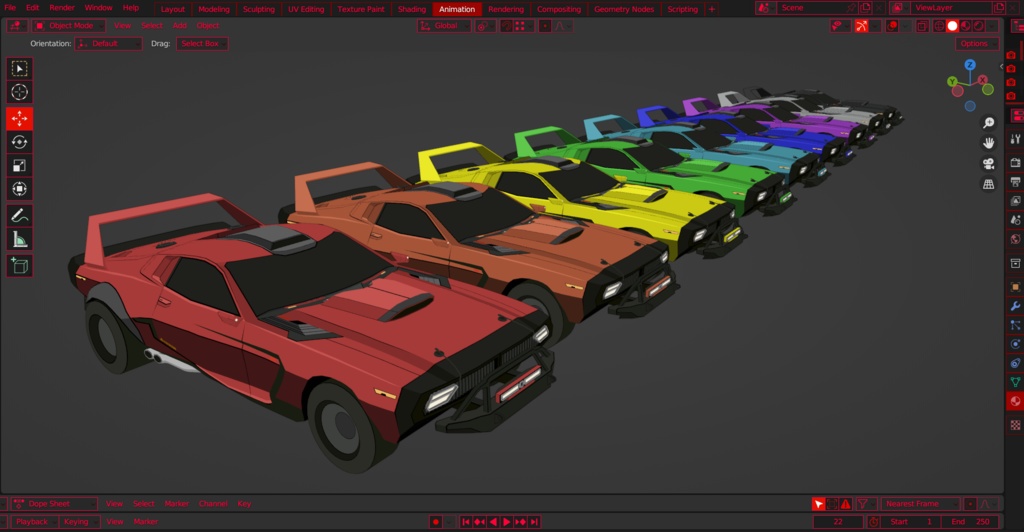Screen dimensions: 1024x532
Task: Toggle only show errors warning icon
Action: pos(846,504)
